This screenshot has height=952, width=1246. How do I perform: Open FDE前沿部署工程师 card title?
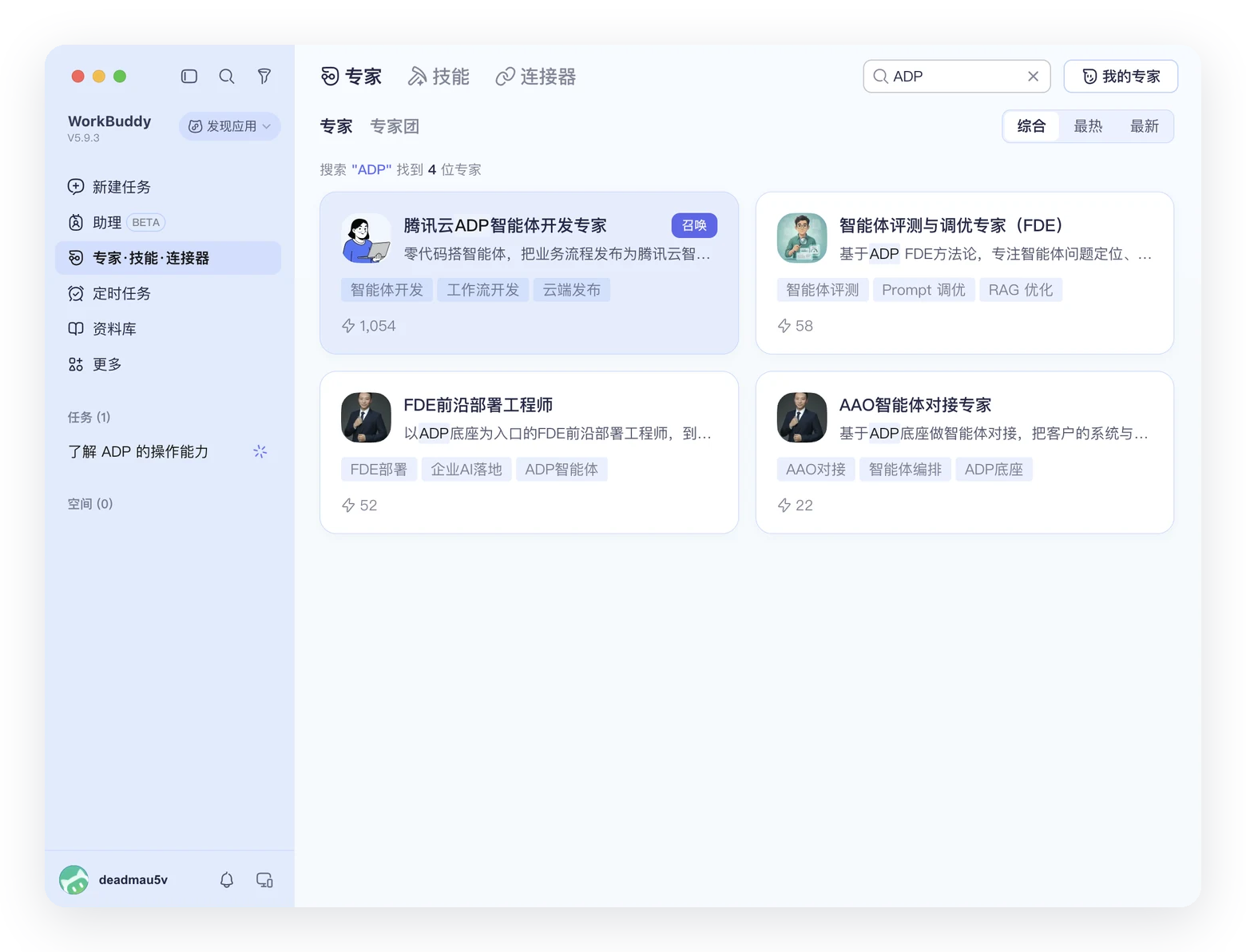click(478, 405)
